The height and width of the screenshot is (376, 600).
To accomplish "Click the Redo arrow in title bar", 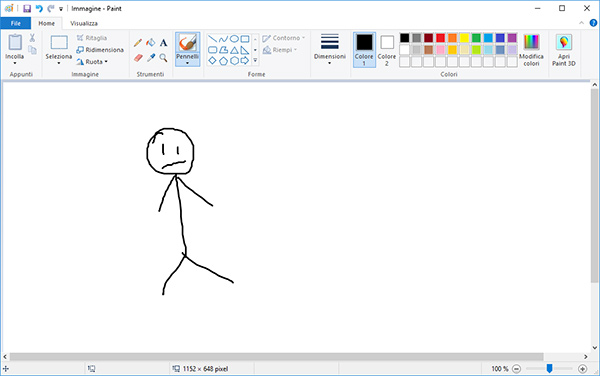I will click(51, 8).
